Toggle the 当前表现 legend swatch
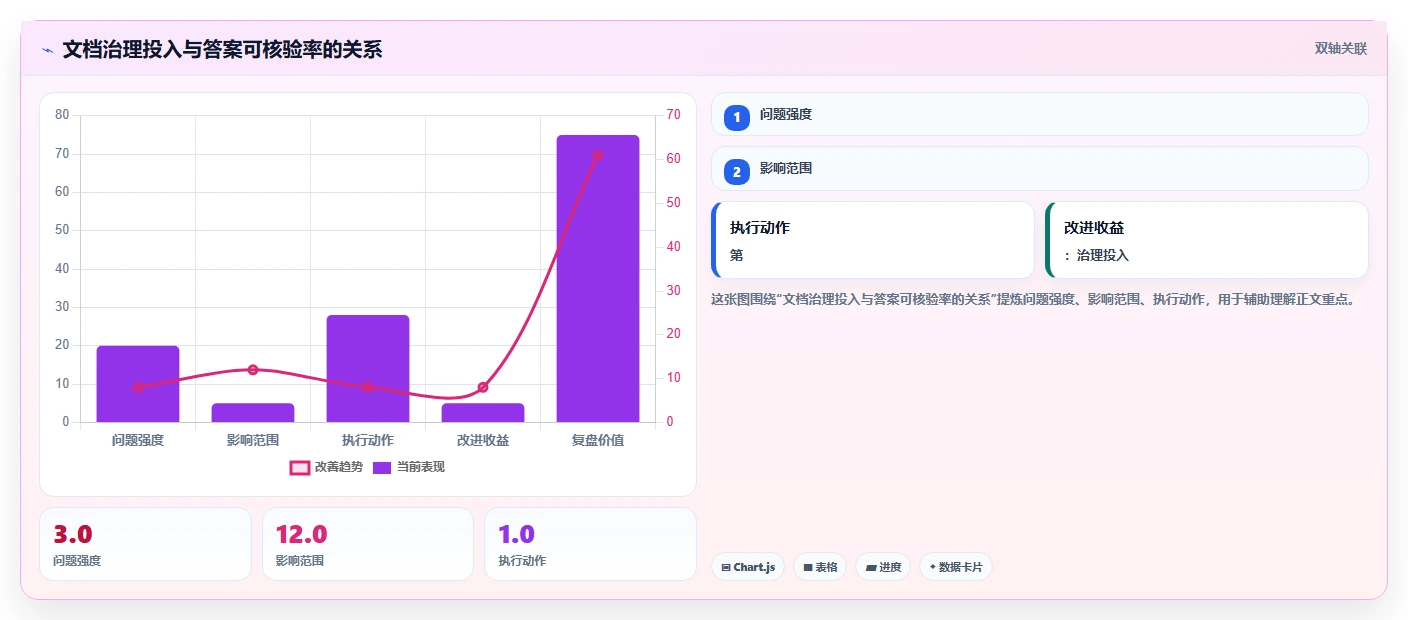This screenshot has height=620, width=1408. point(382,467)
